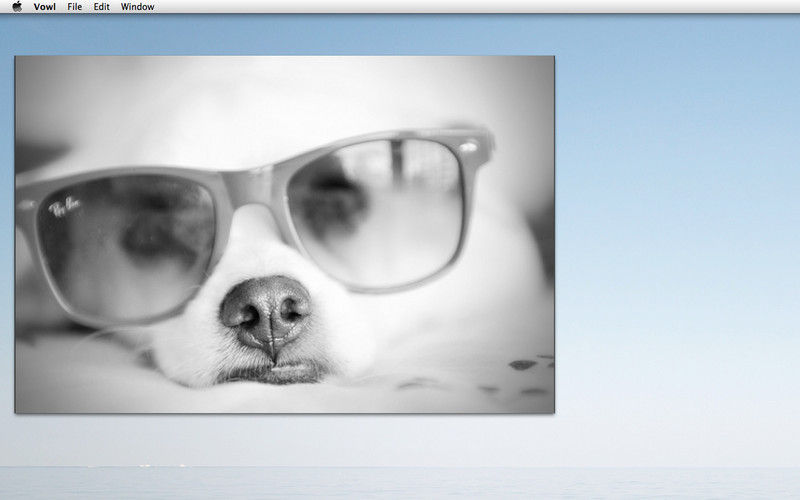Click the top-left corner of the photo window
Screen dimensions: 800x500
pyautogui.click(x=16, y=58)
